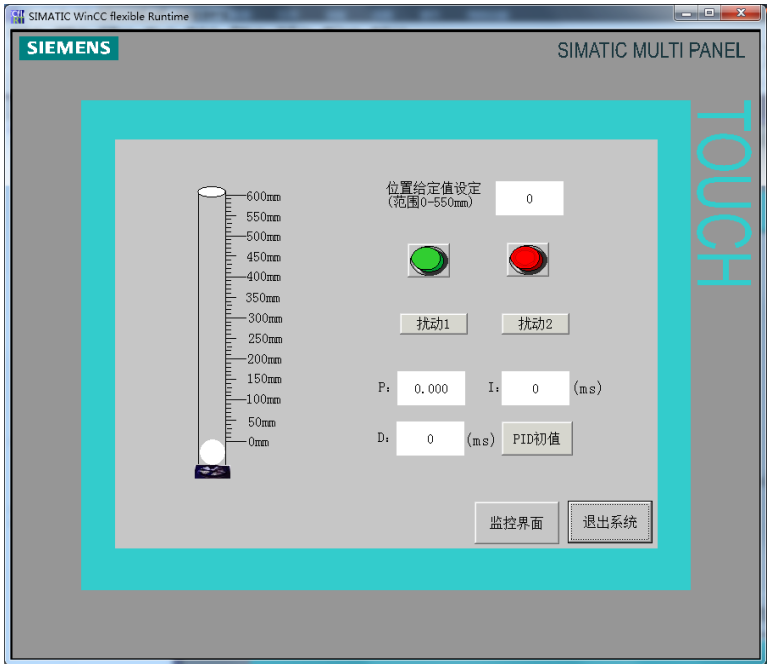
Task: Click the 范围0-550mm range text
Action: click(431, 202)
